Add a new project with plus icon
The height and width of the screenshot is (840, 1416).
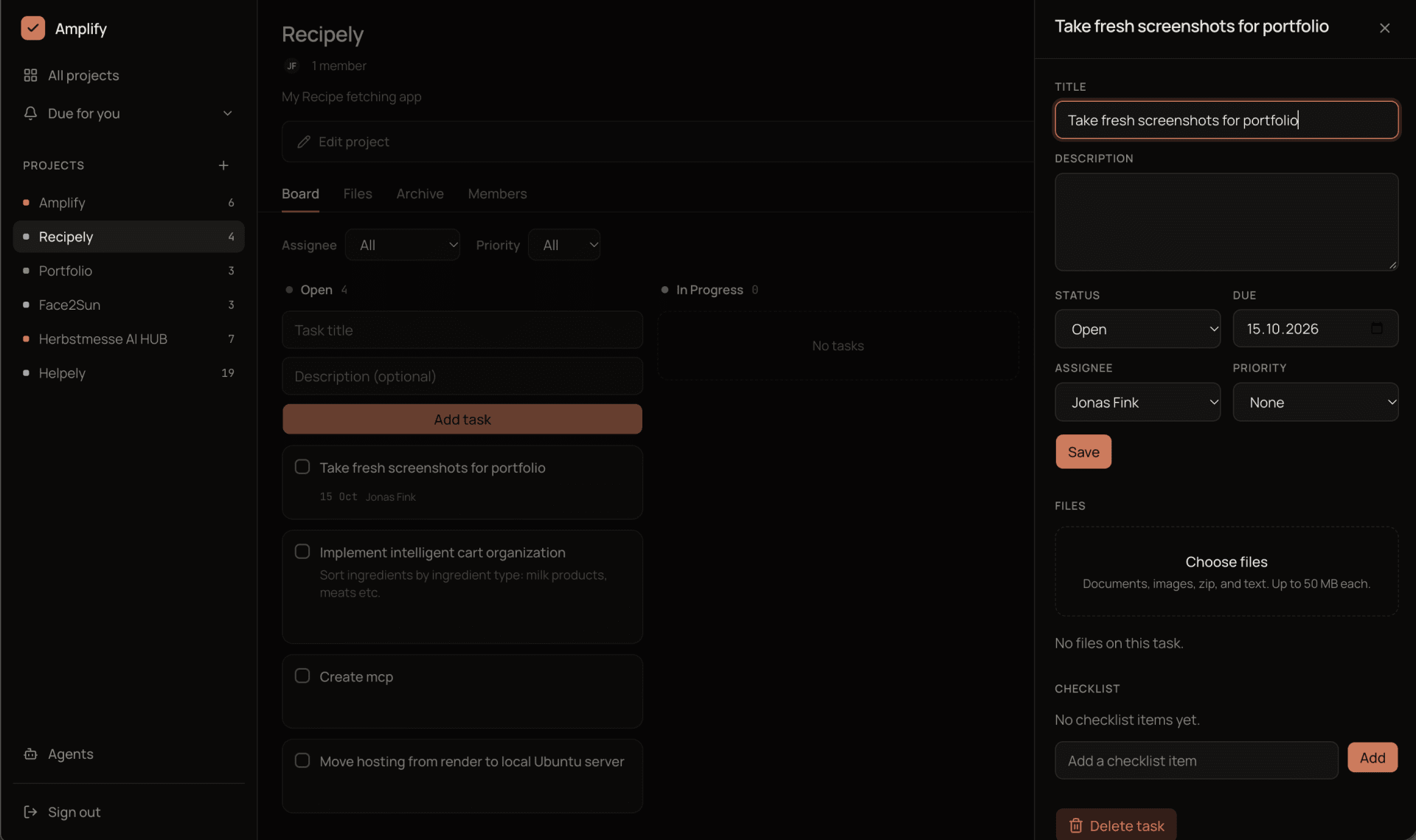[223, 165]
